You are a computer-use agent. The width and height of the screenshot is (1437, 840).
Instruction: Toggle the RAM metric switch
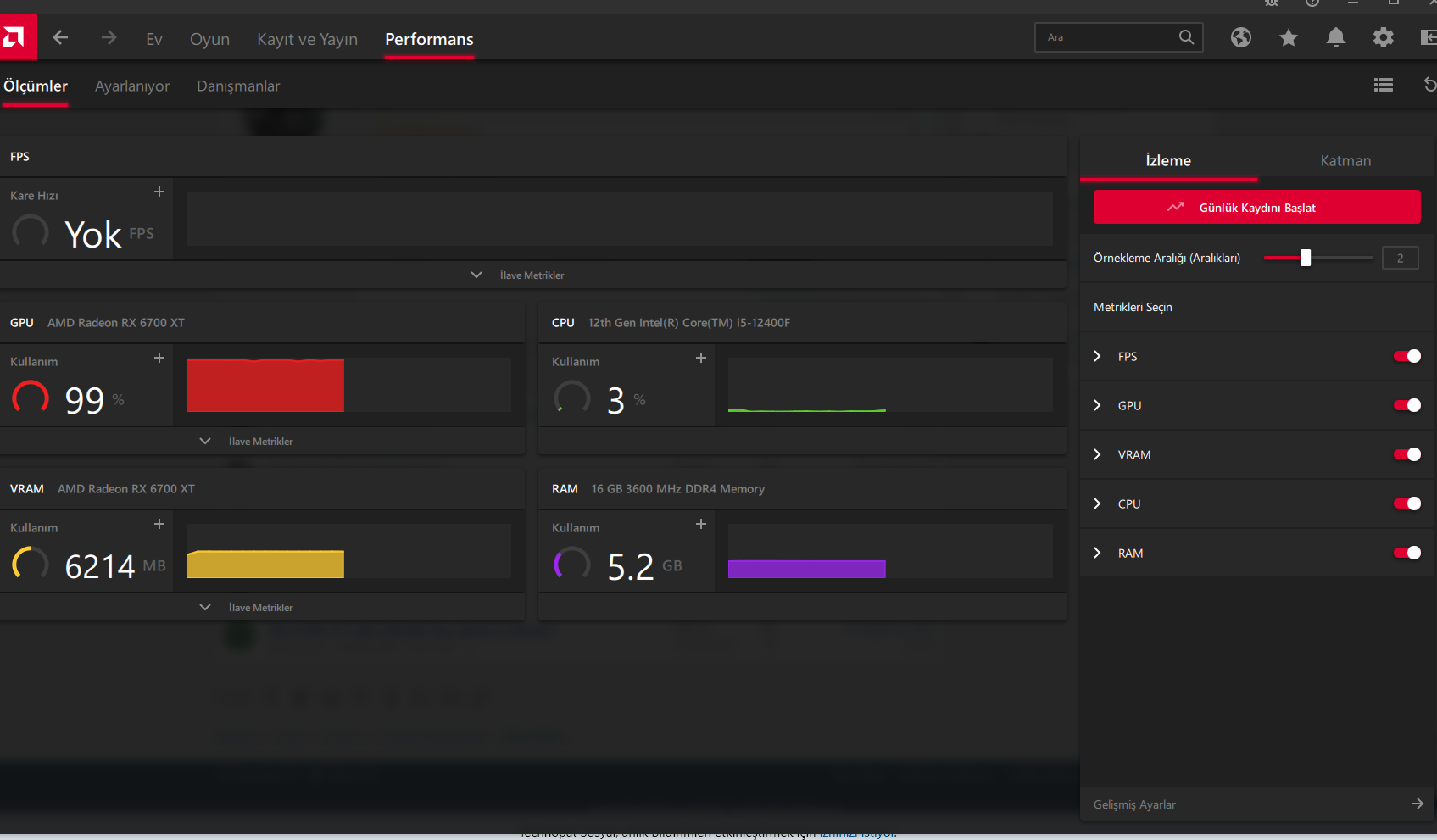[x=1407, y=553]
